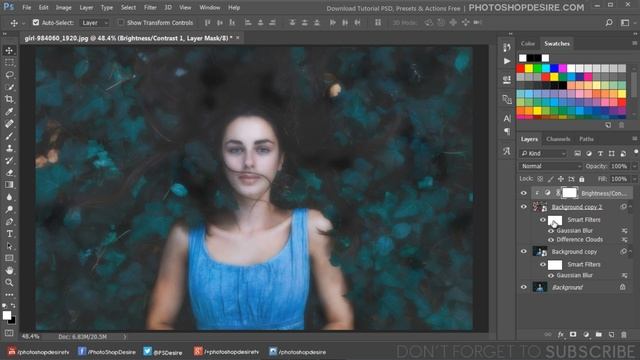Open the Paragraph panel icon
640x360 pixels.
coord(507,131)
